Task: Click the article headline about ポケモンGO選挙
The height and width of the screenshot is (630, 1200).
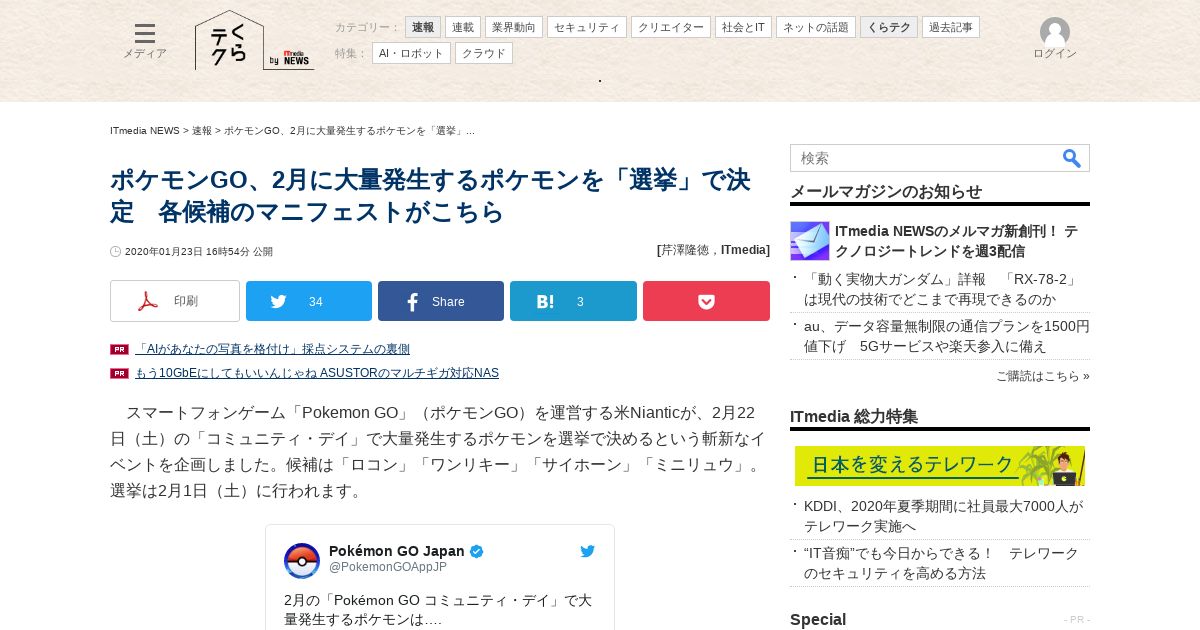Action: pyautogui.click(x=430, y=196)
